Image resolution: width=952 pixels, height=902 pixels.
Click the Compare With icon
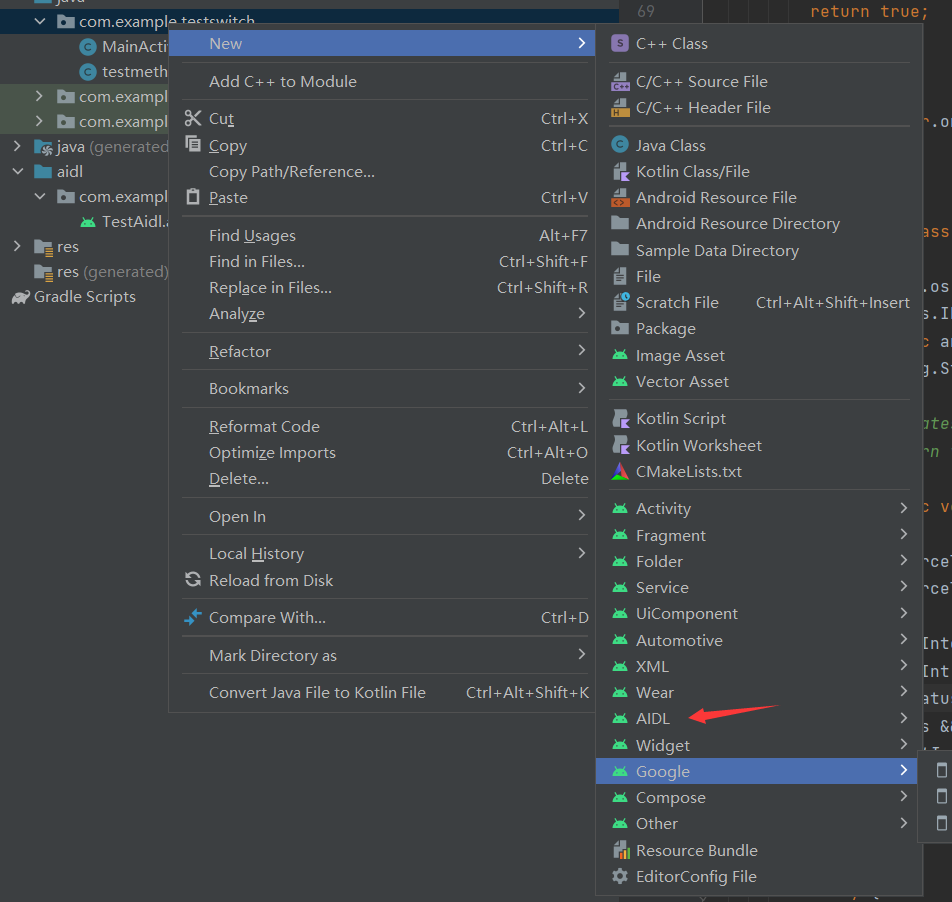(x=193, y=618)
